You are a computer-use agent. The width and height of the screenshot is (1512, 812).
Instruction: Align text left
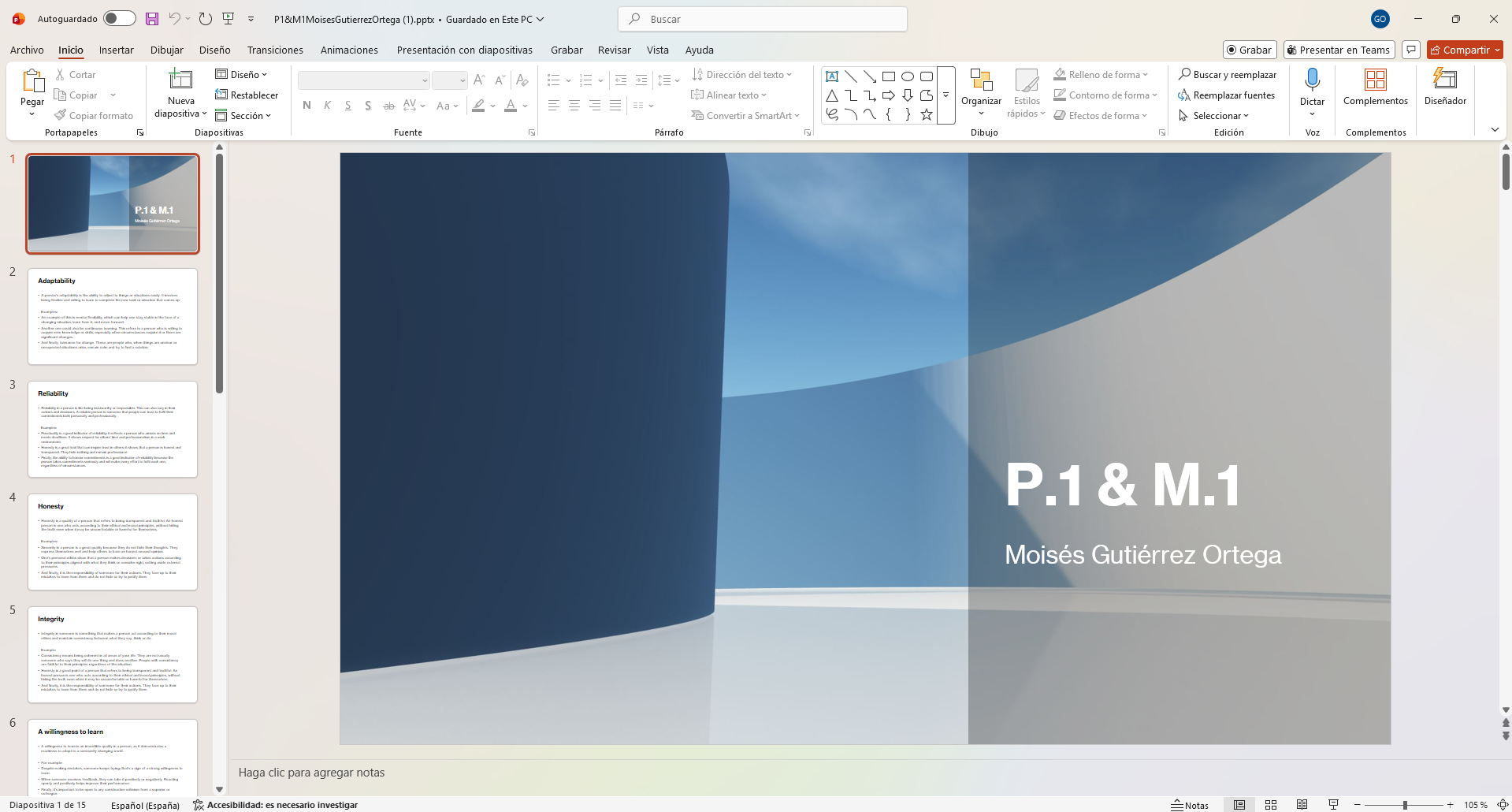pos(554,106)
